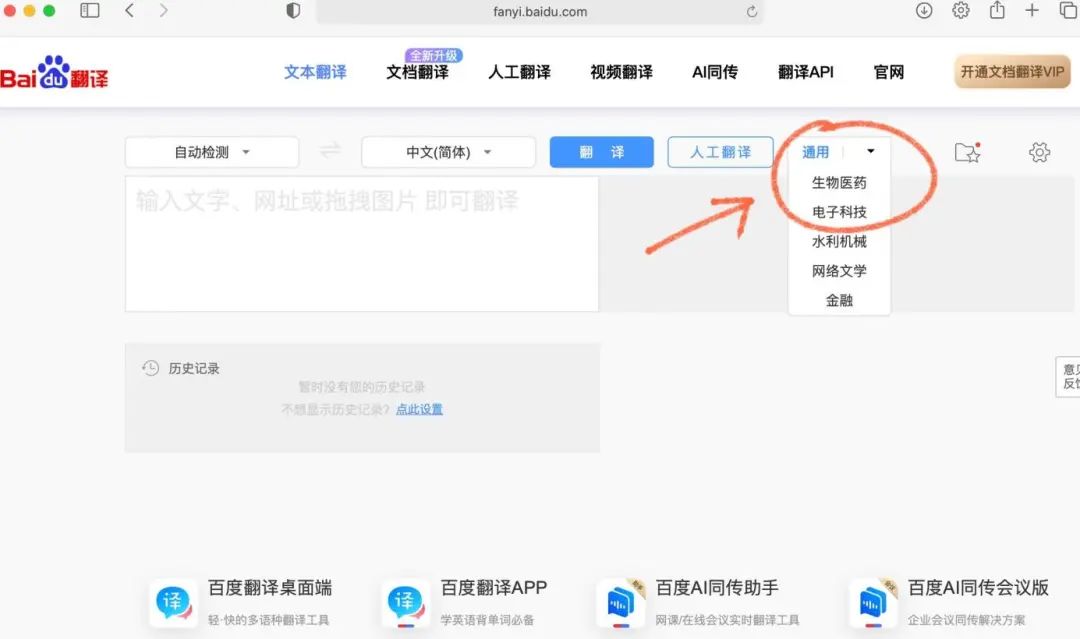Click the privacy shield icon
The width and height of the screenshot is (1080, 639).
293,10
